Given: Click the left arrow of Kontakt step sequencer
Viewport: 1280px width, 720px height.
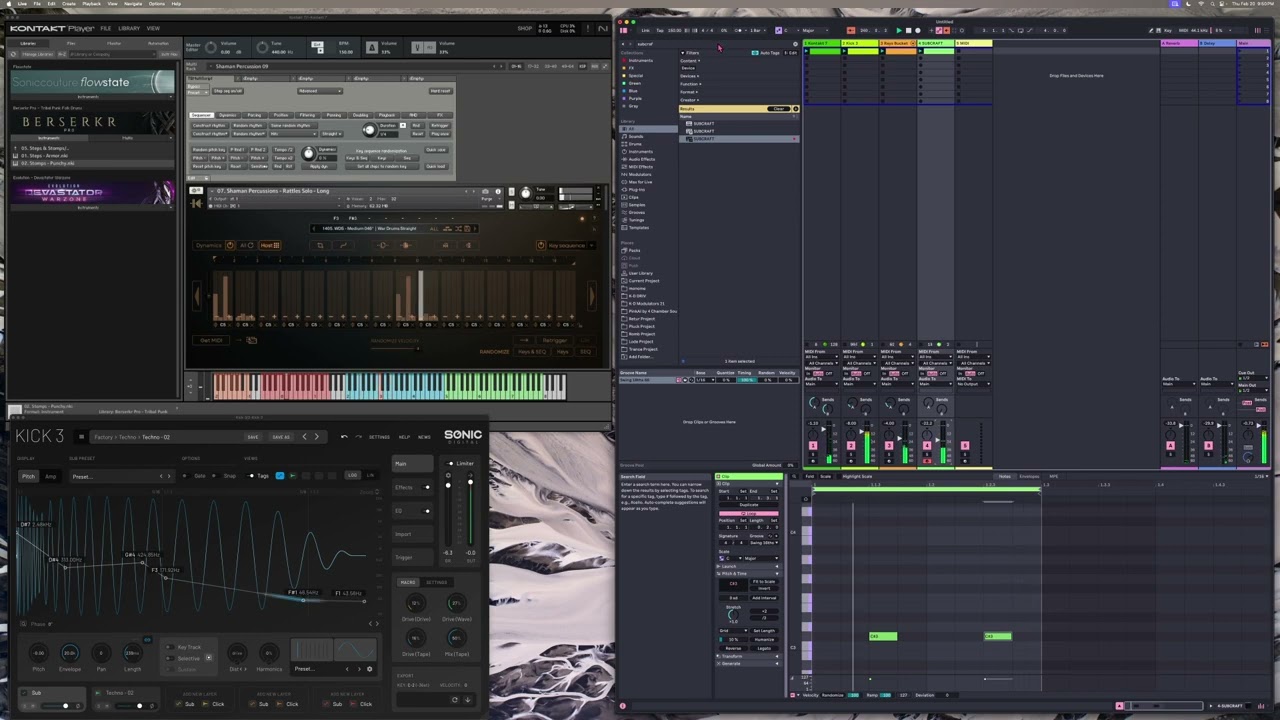Looking at the screenshot, I should (x=196, y=295).
